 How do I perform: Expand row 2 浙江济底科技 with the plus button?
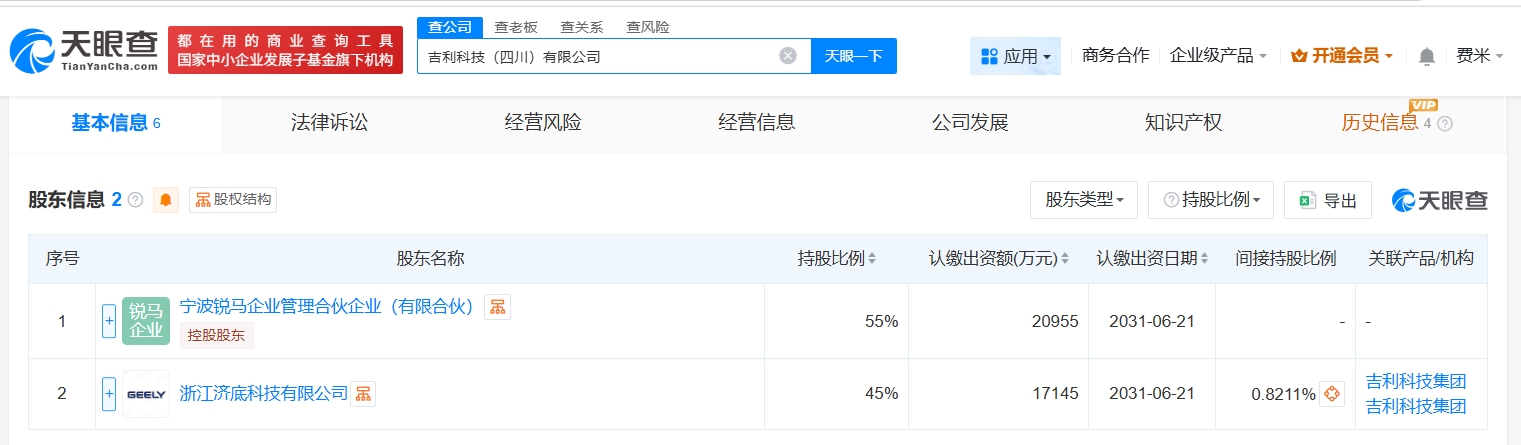[109, 394]
